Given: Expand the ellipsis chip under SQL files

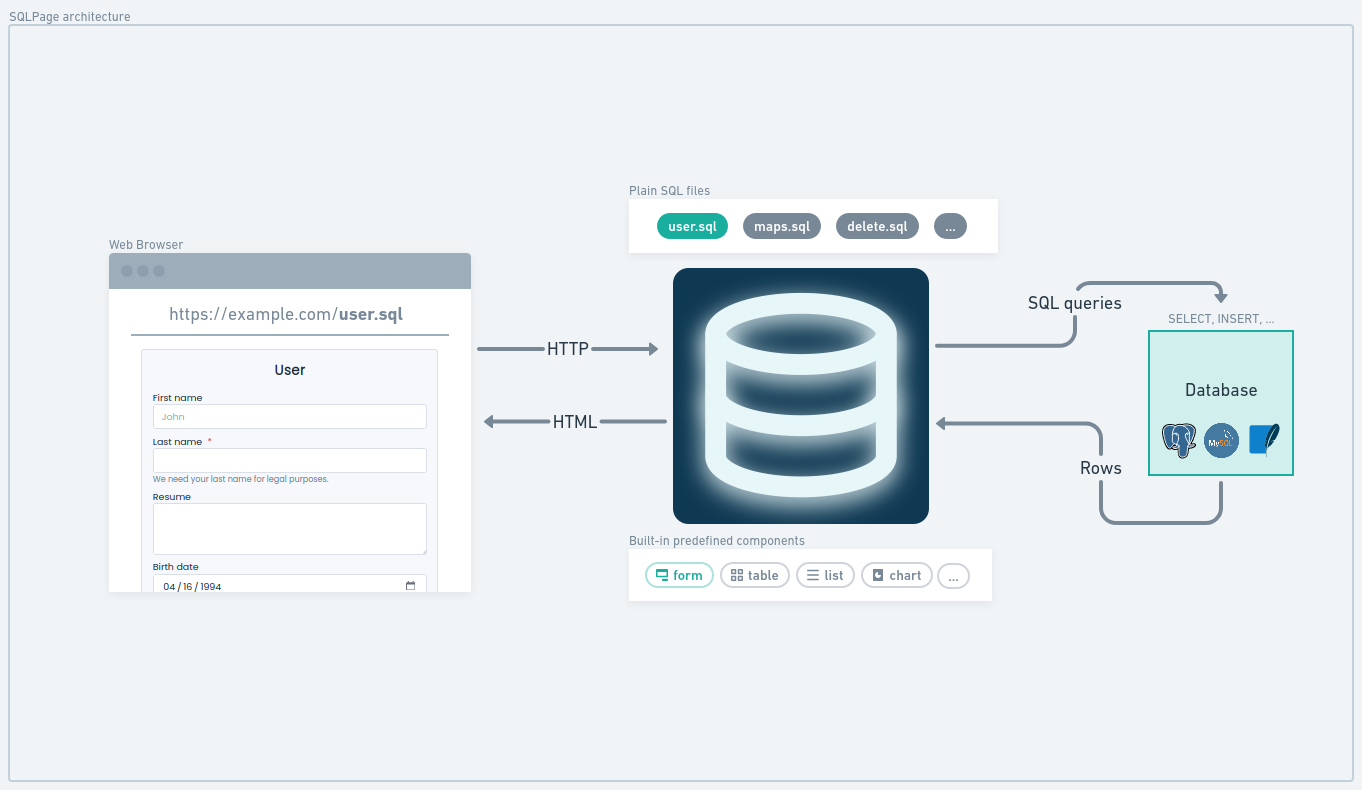Looking at the screenshot, I should pyautogui.click(x=950, y=226).
